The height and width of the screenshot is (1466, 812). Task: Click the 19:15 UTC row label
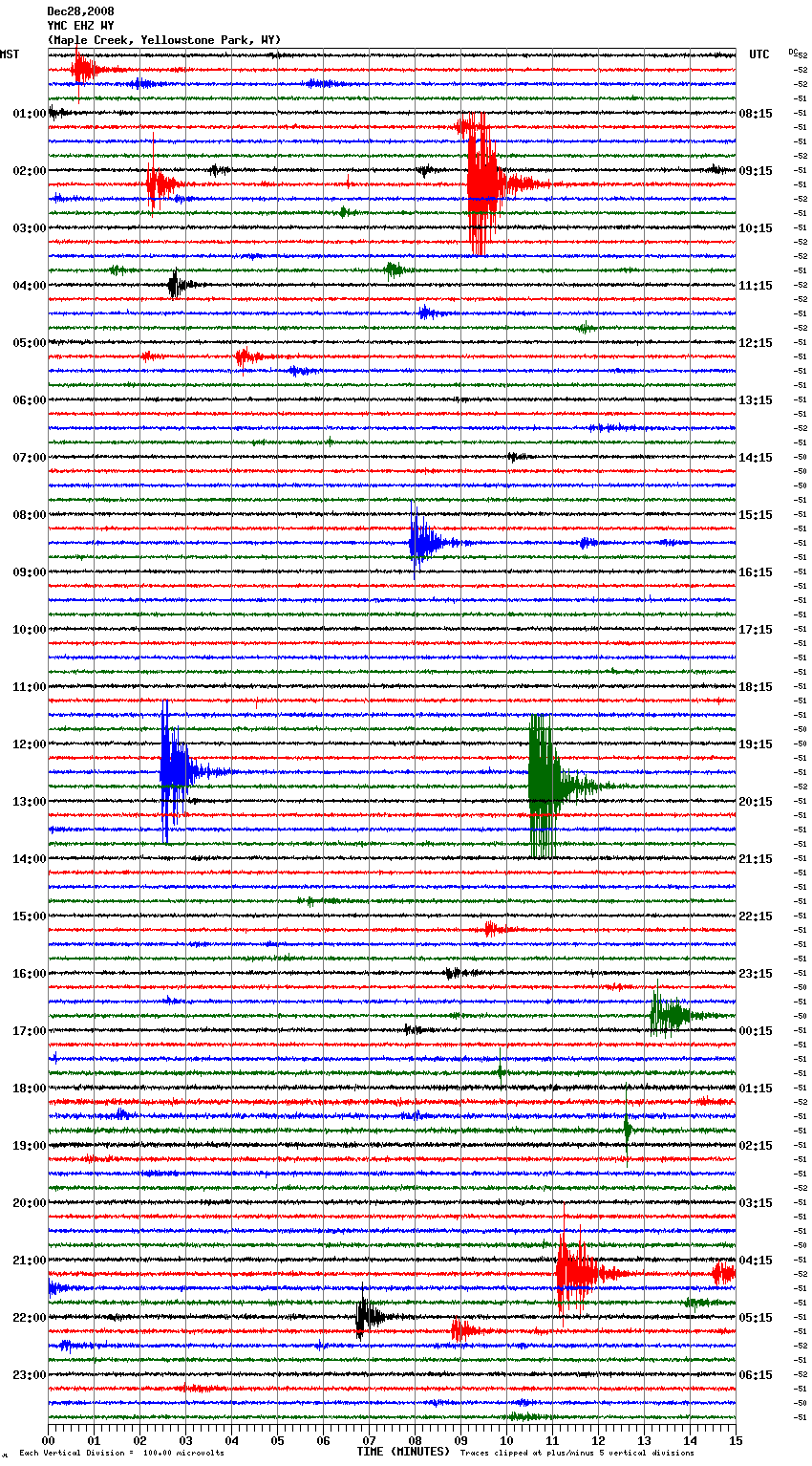click(x=756, y=744)
